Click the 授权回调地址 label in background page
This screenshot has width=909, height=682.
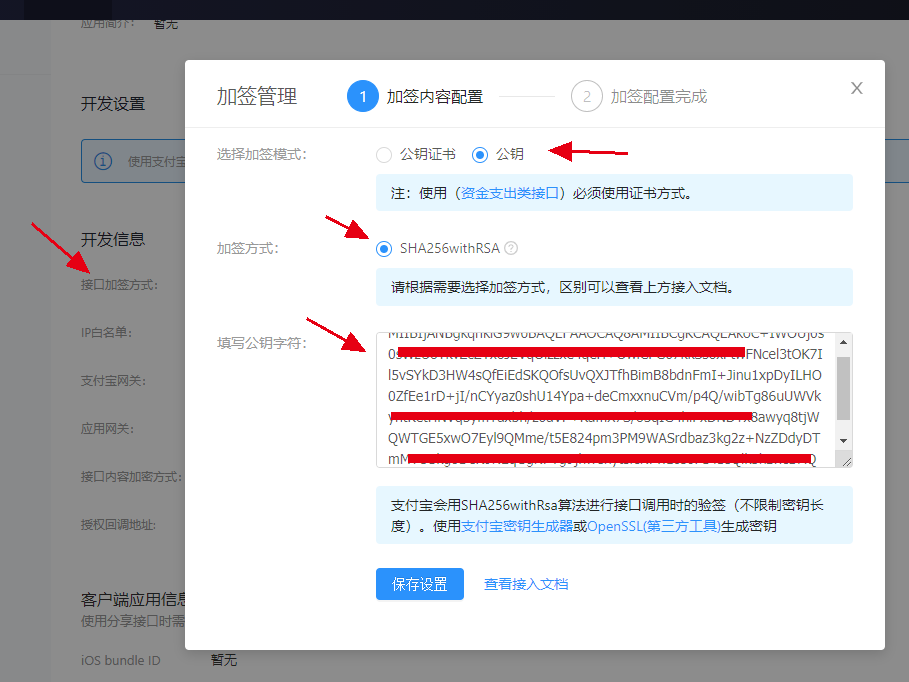pos(119,525)
